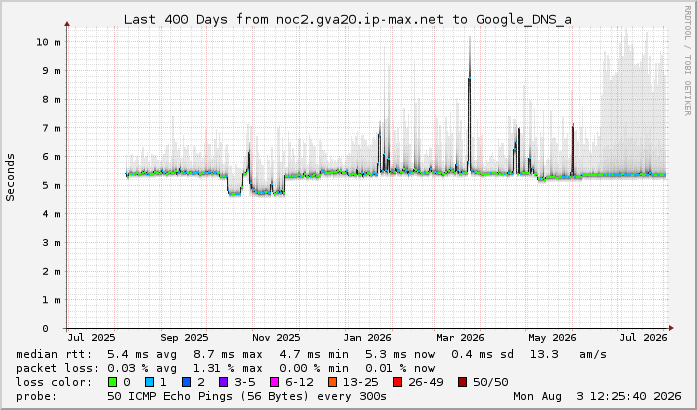Click the dark blue loss swatch for 2
This screenshot has width=697, height=410.
pos(186,382)
